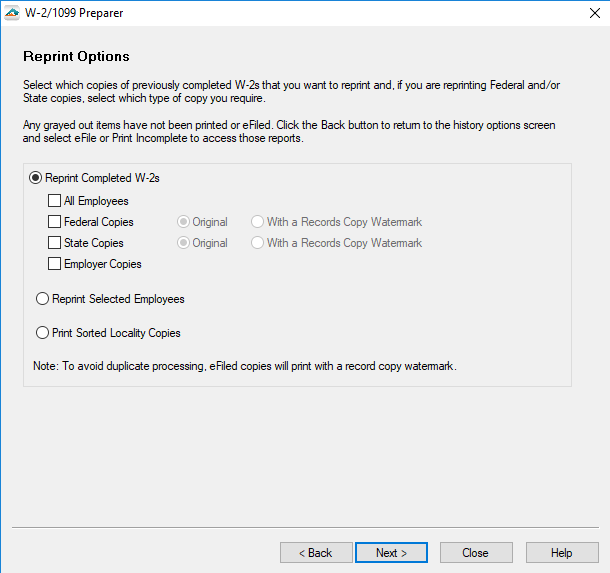The width and height of the screenshot is (610, 573).
Task: Go back with the Back button
Action: (315, 553)
